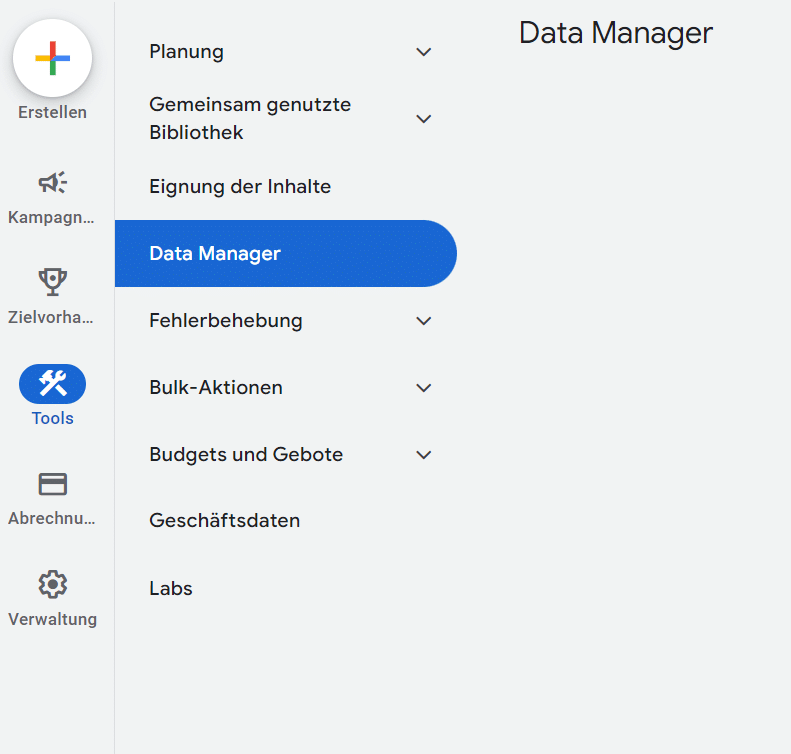Open the Fehlerbehebung menu entry
The image size is (791, 754).
click(x=286, y=321)
